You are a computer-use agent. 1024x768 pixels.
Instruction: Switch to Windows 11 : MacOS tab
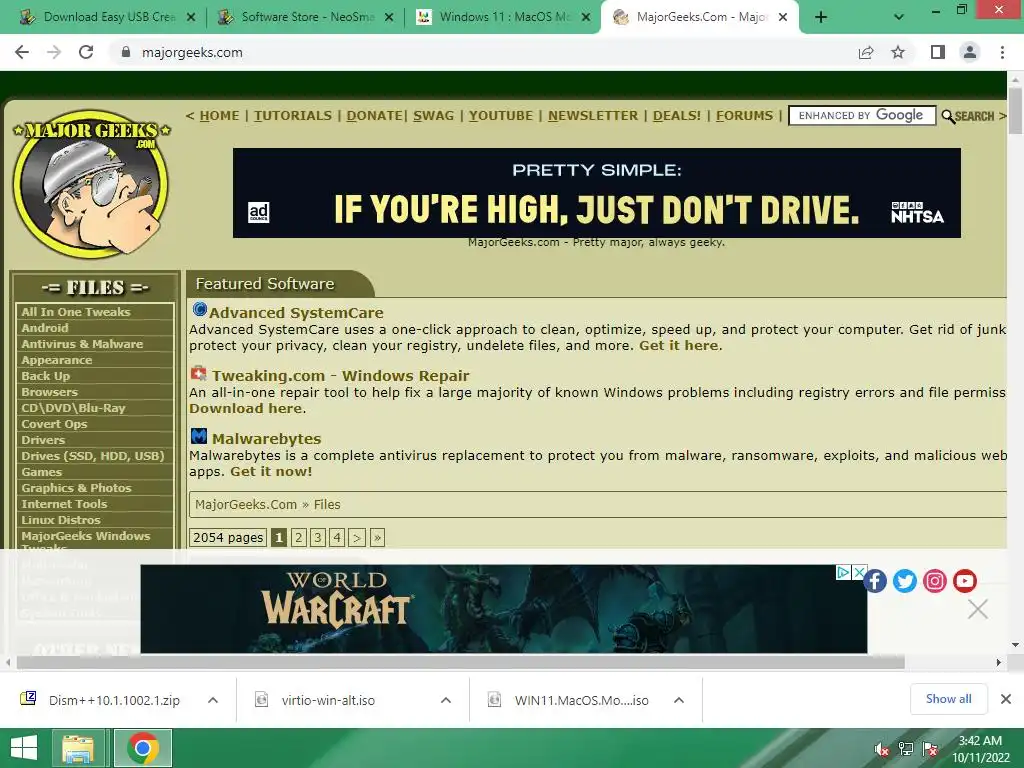[x=500, y=18]
